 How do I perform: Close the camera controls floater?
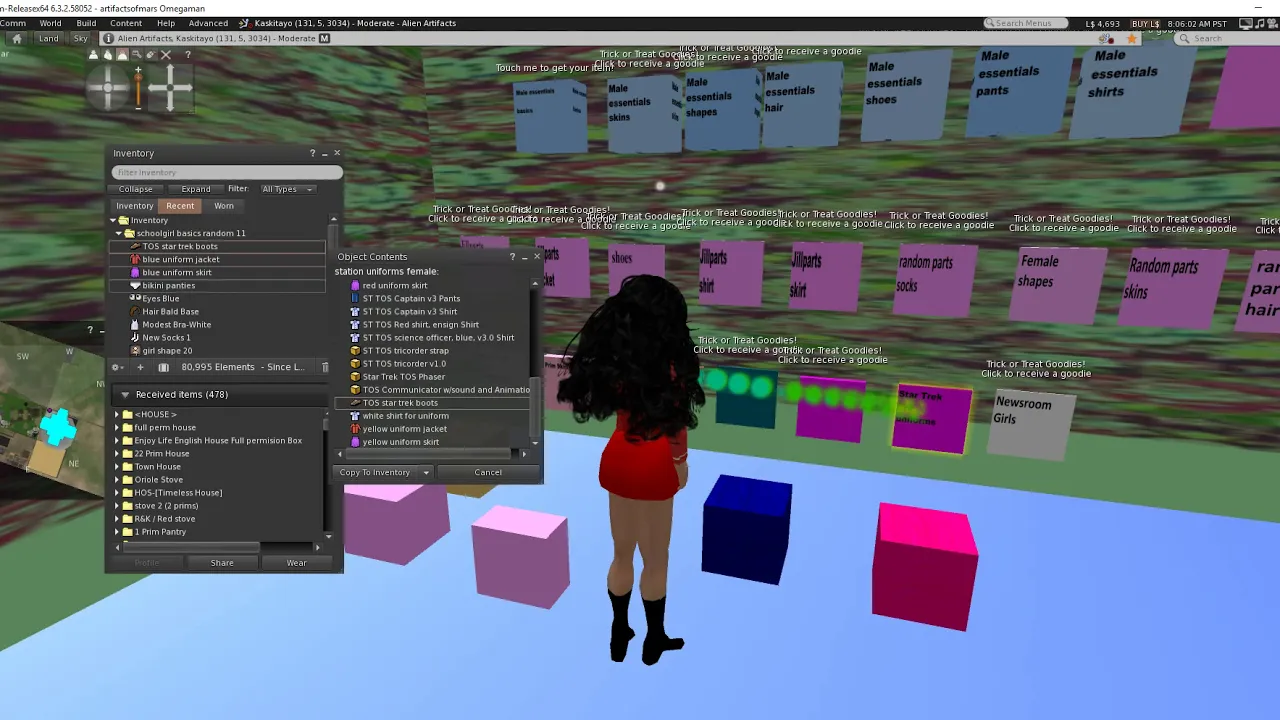pyautogui.click(x=166, y=55)
